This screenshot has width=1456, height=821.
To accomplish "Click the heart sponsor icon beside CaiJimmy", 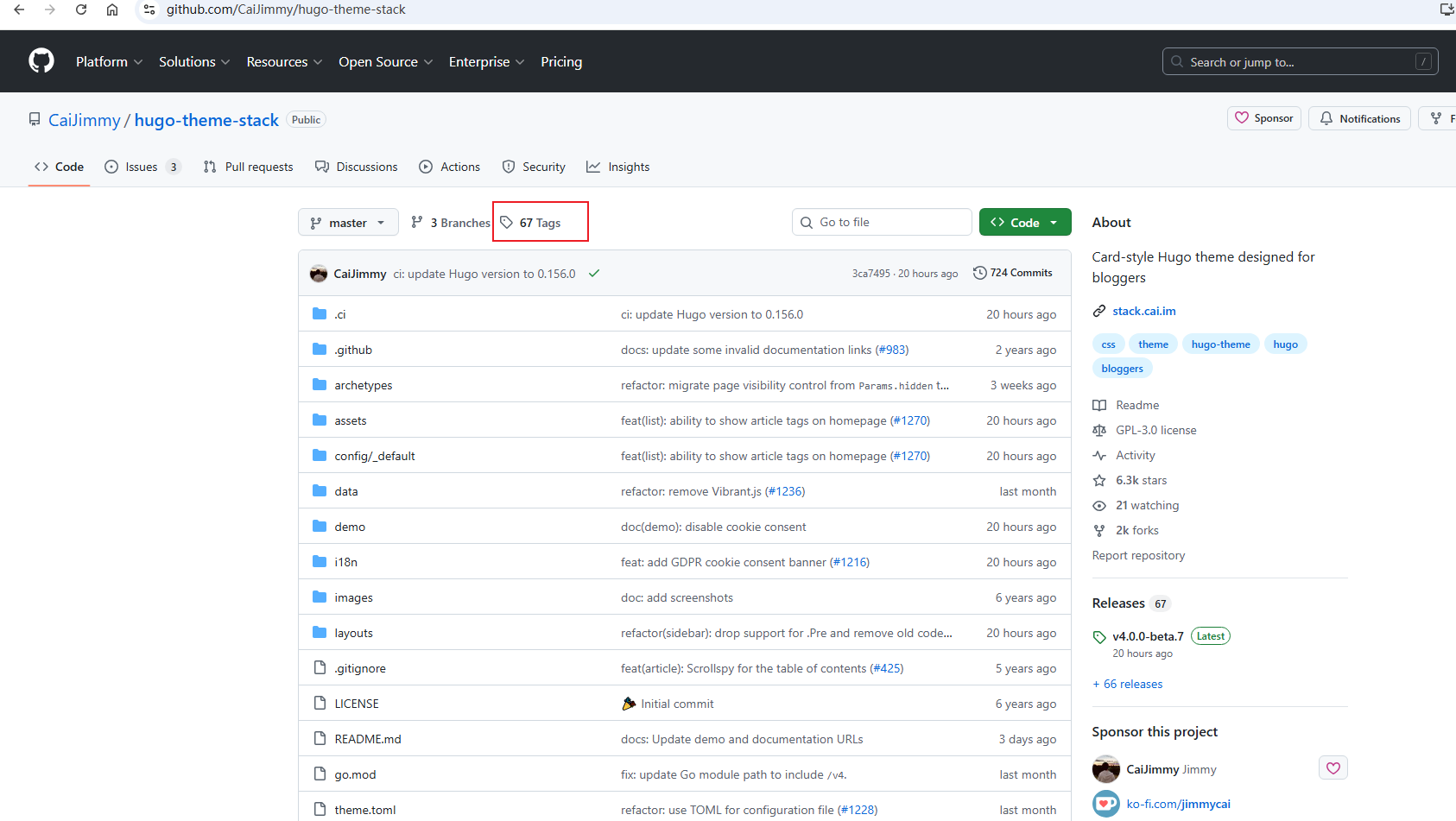I will click(1333, 767).
